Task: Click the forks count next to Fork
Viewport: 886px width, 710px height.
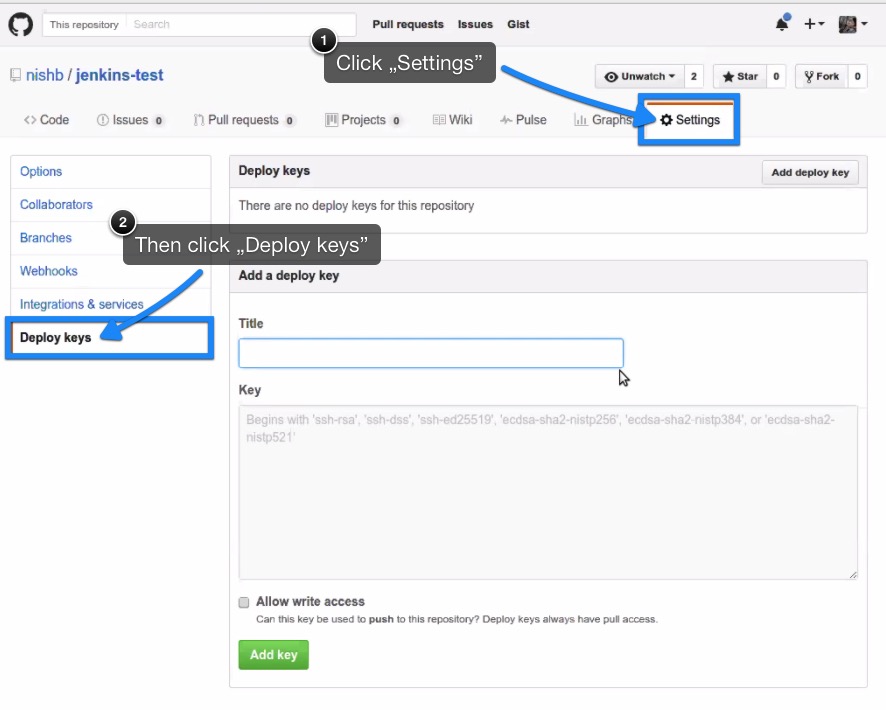Action: pos(857,76)
